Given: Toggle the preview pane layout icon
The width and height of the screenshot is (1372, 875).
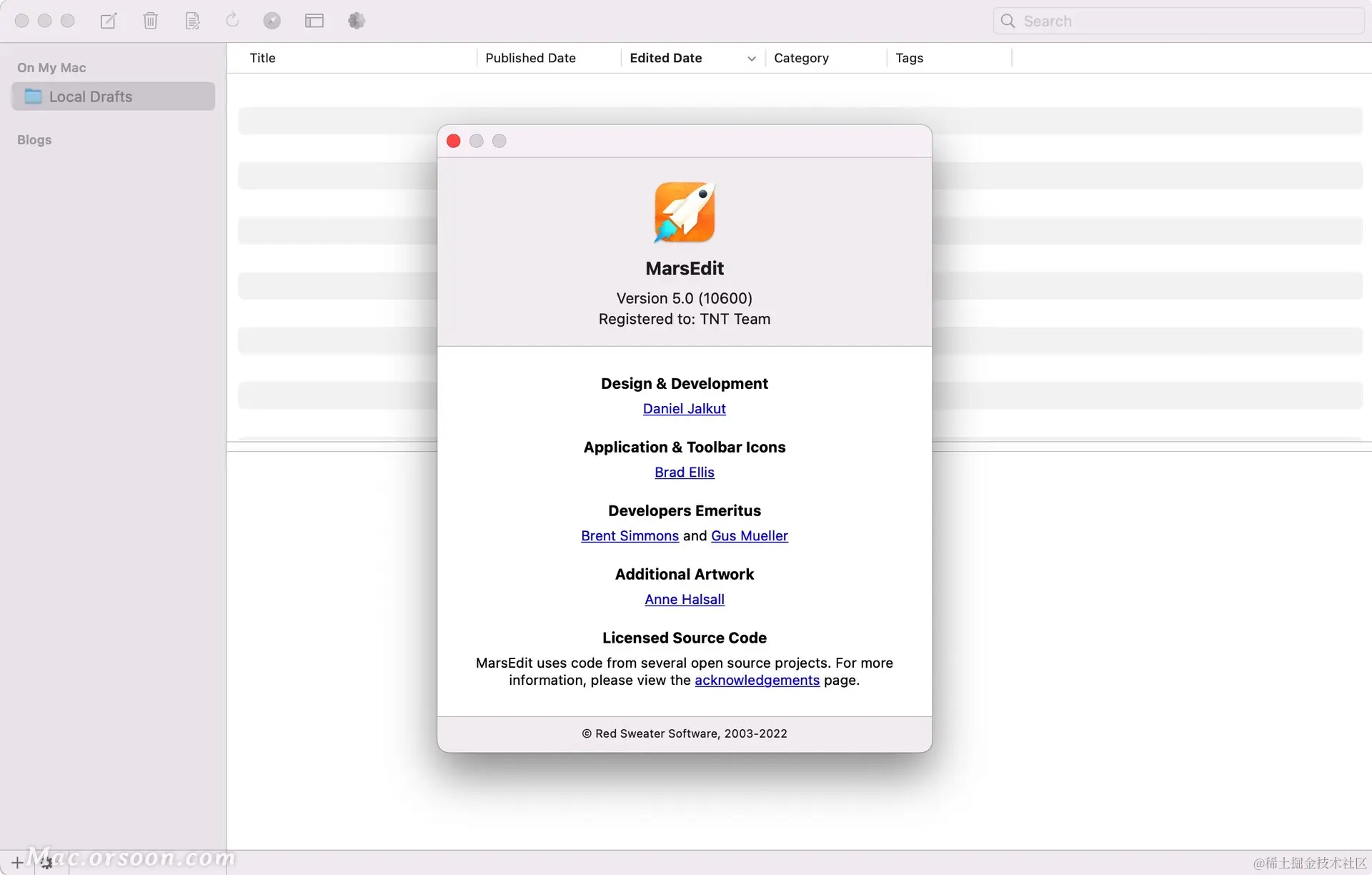Looking at the screenshot, I should pos(314,21).
